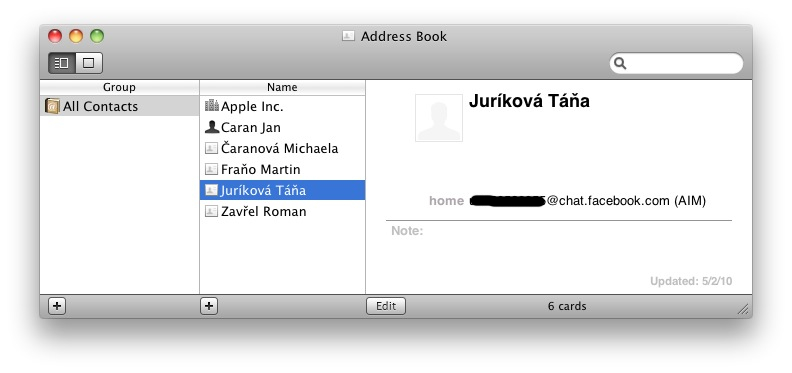Open the home label for chat address
The image size is (792, 373).
[446, 201]
